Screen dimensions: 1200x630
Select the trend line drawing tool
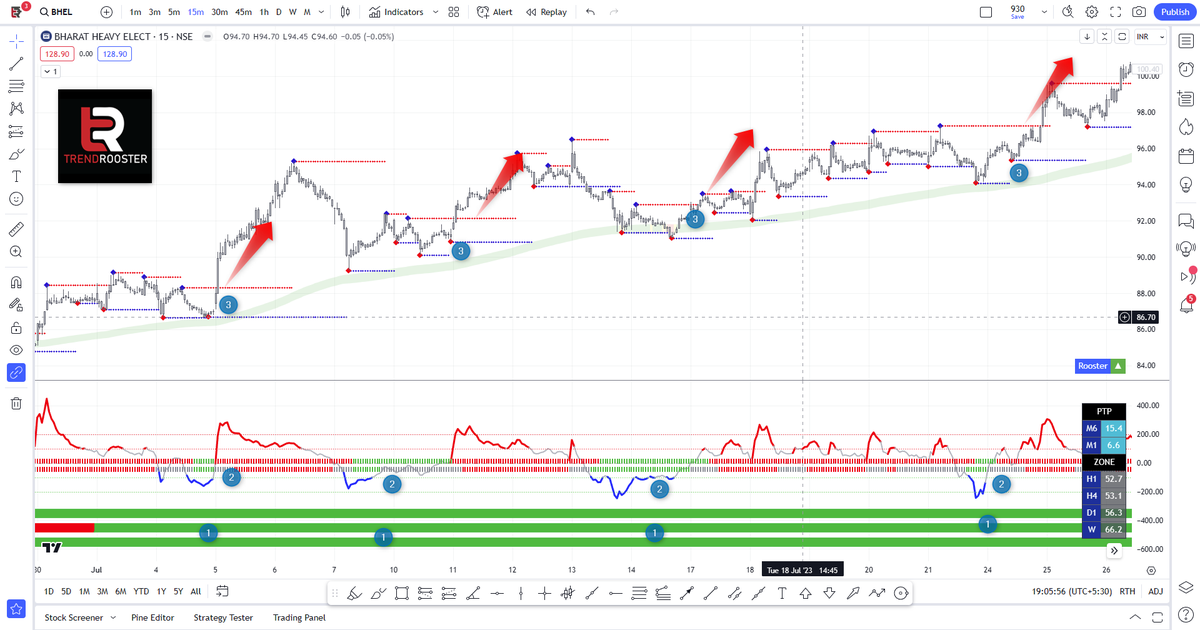(16, 64)
